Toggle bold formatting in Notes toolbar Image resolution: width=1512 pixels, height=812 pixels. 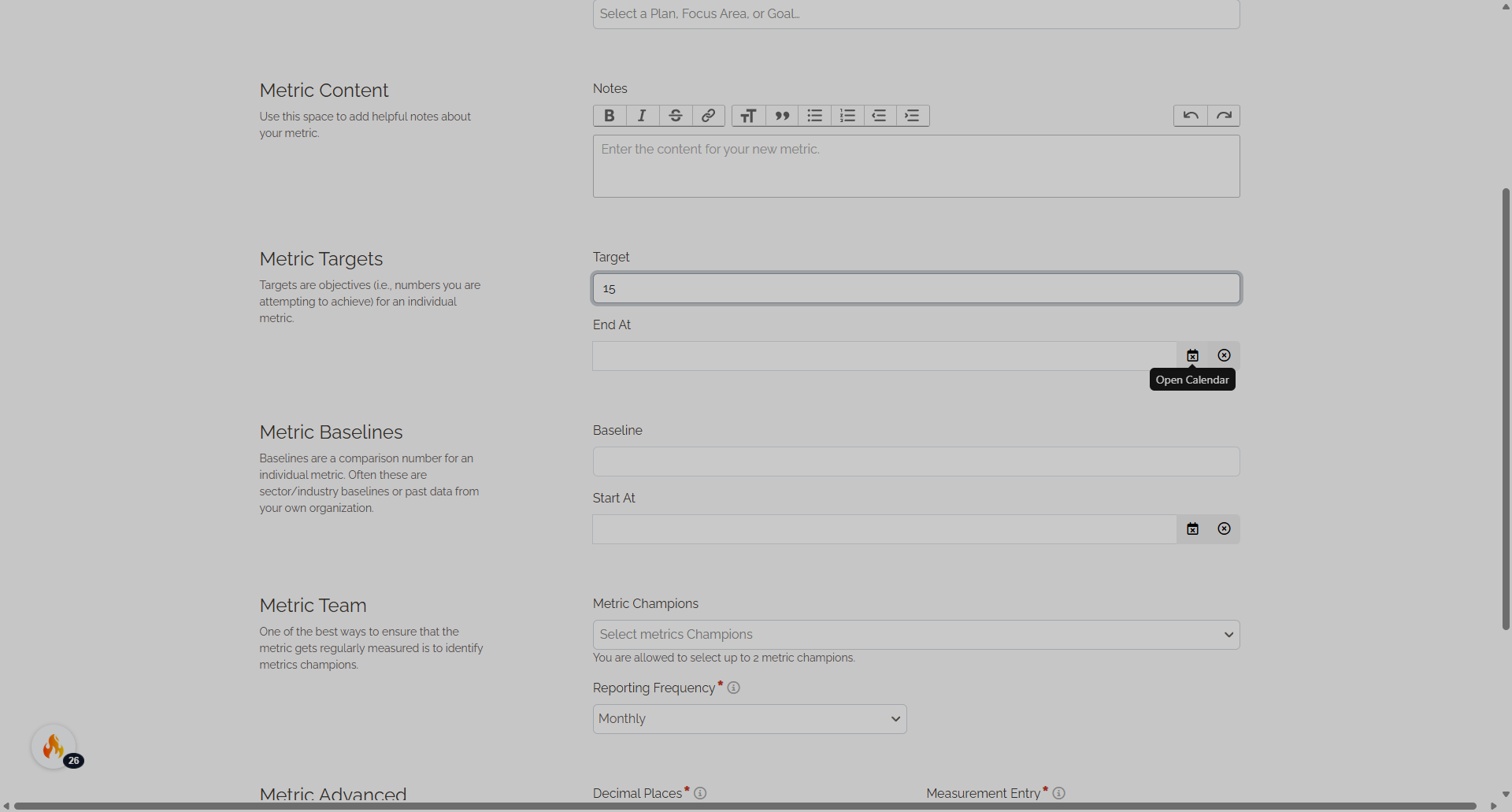[610, 116]
